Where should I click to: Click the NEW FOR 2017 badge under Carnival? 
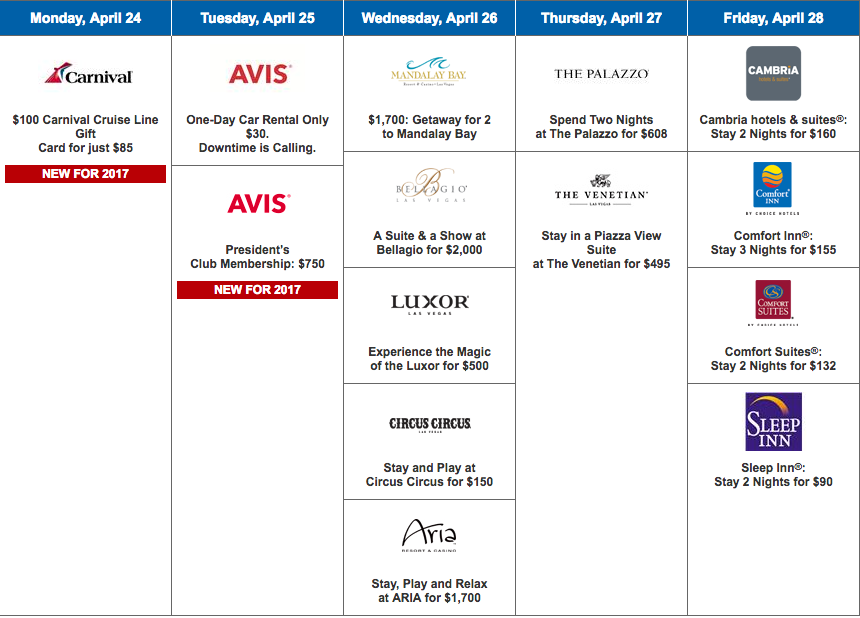point(85,174)
